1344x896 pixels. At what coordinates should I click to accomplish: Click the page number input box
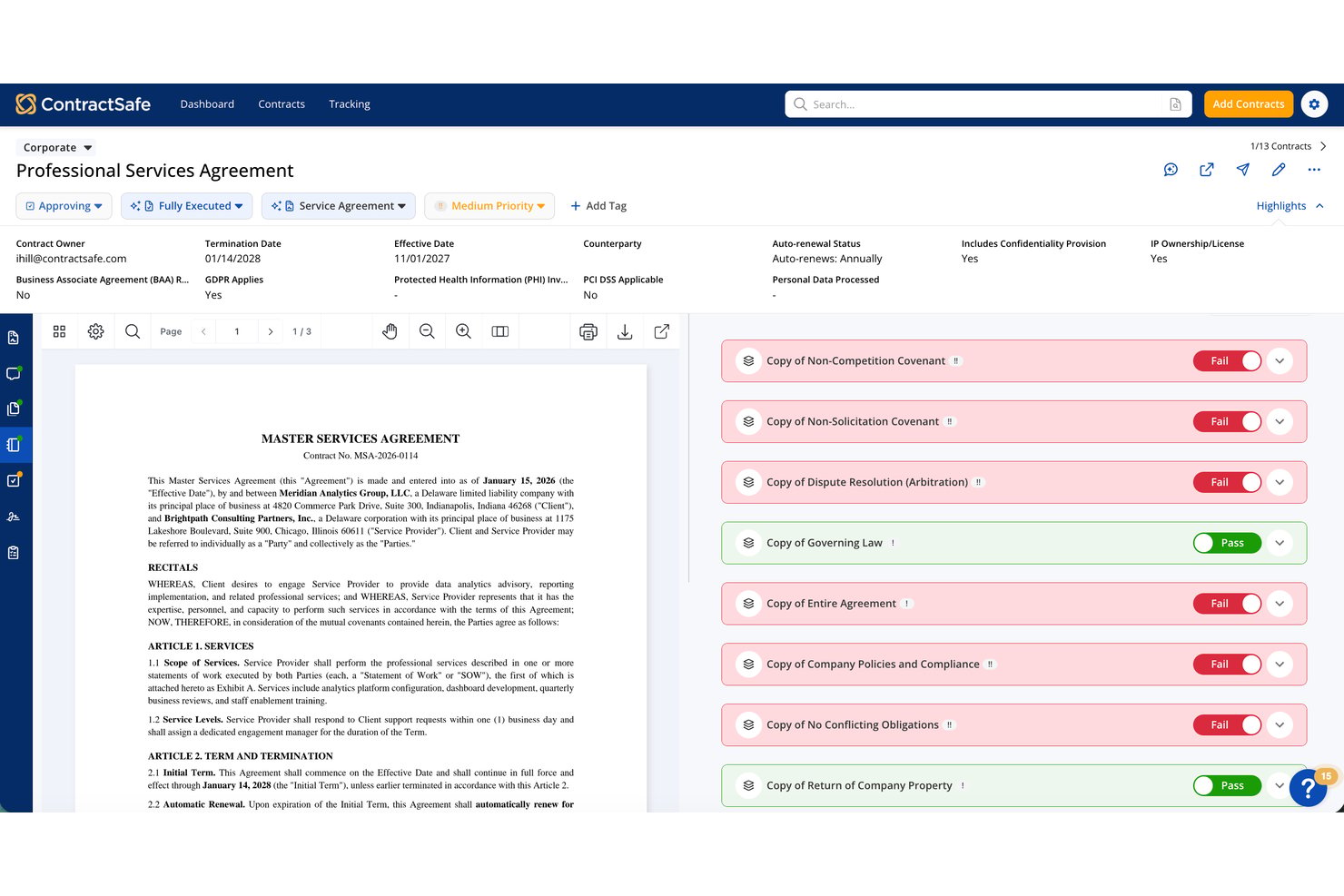(237, 332)
